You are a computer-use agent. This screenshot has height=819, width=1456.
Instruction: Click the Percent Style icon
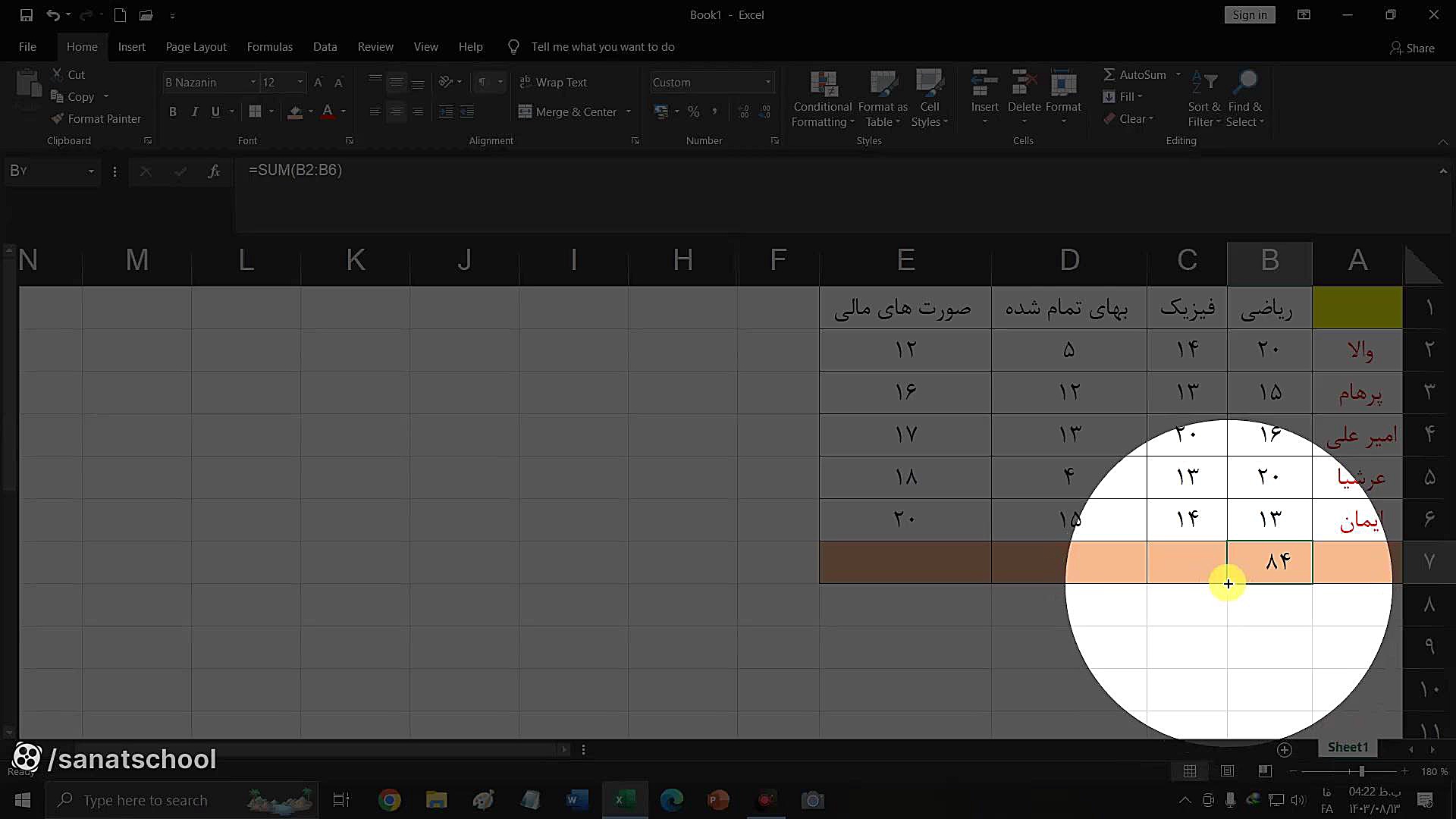(x=693, y=112)
